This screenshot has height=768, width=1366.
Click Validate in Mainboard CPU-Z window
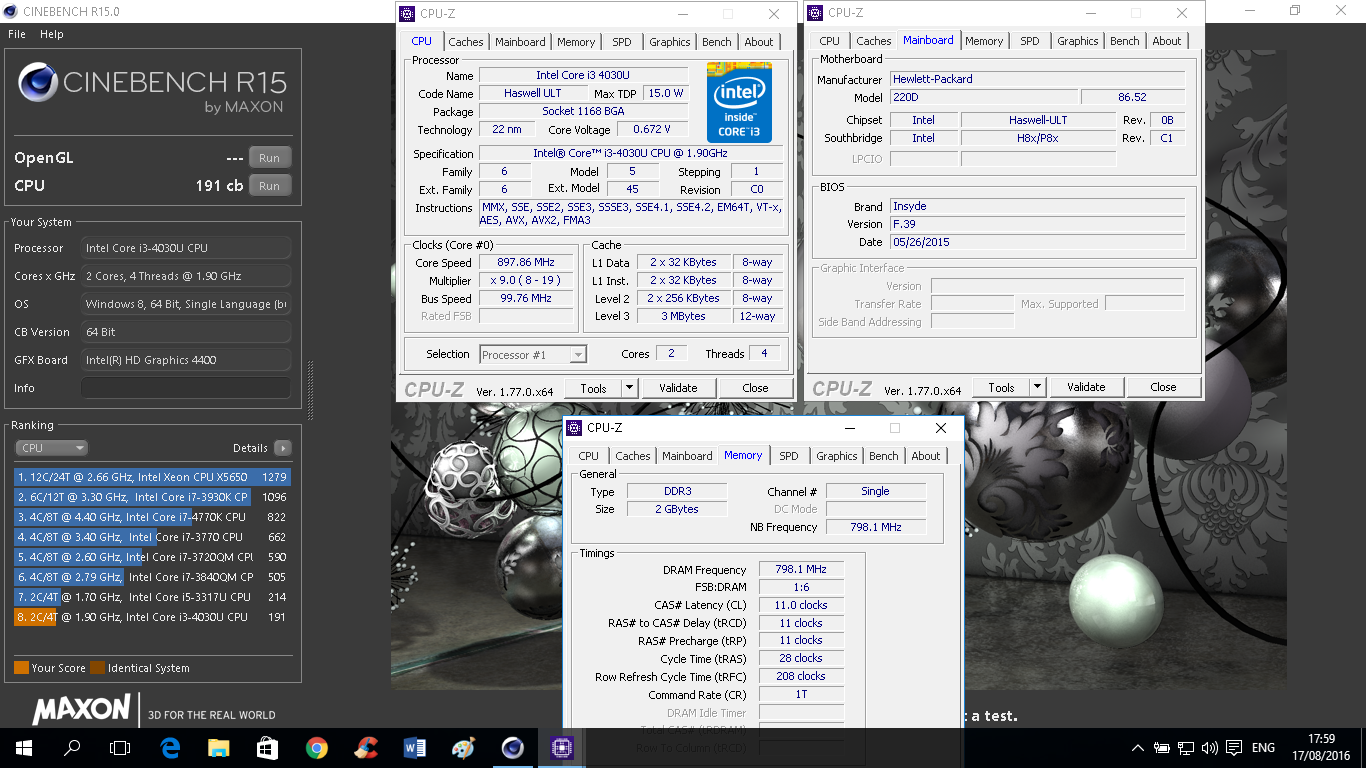[x=1086, y=387]
